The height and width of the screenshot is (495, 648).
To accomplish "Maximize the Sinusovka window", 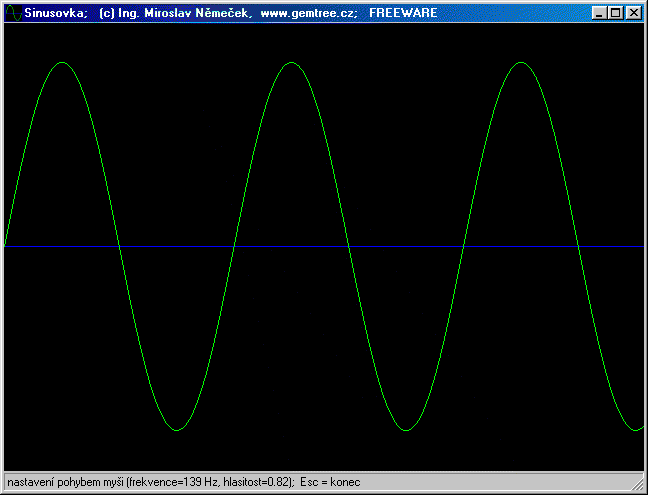I will 615,13.
